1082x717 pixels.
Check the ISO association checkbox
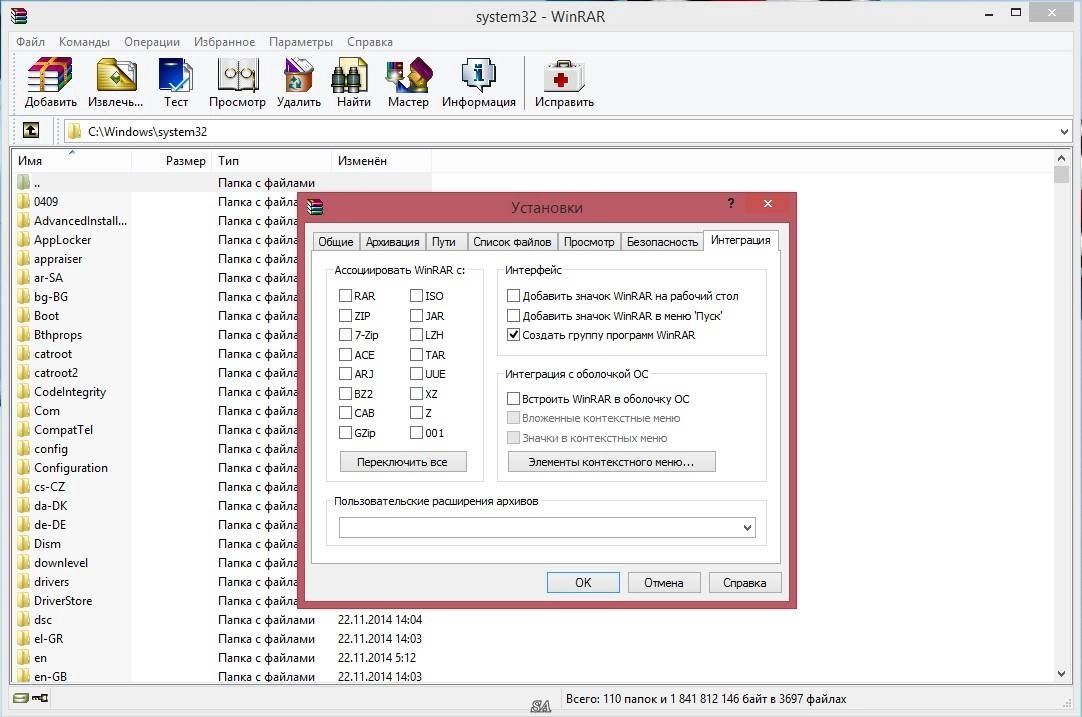coord(416,295)
